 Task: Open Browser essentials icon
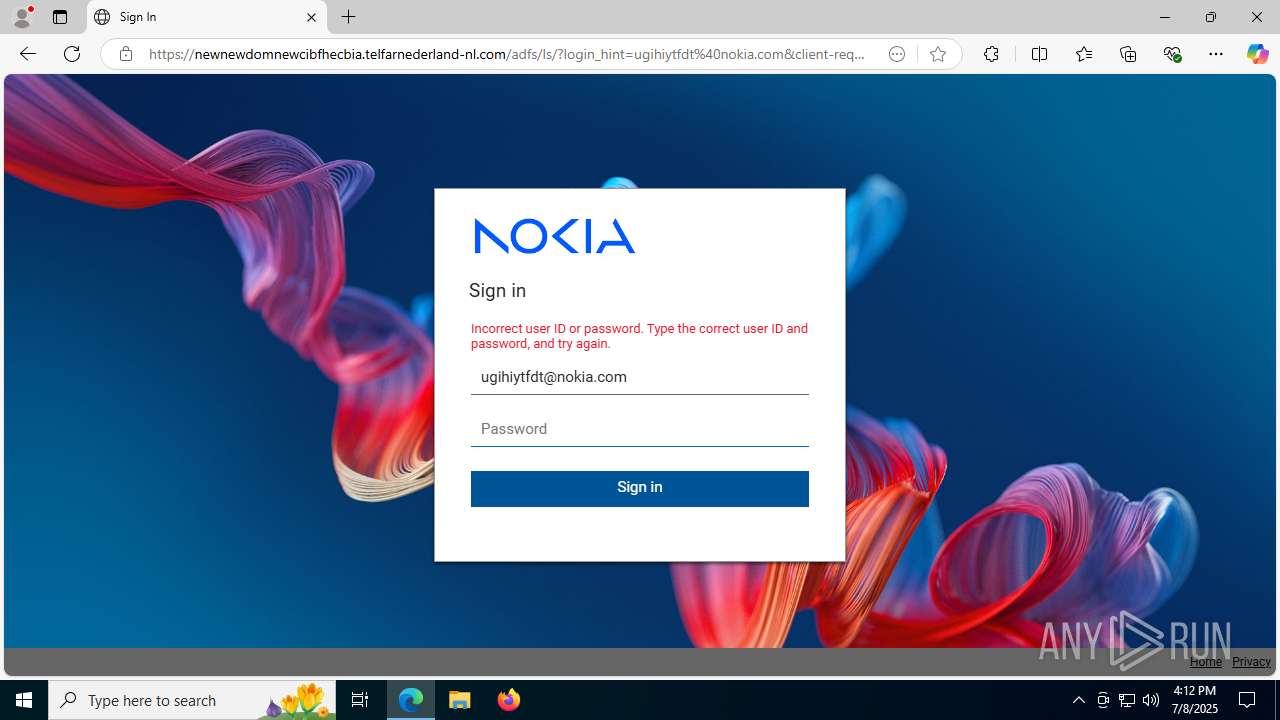(x=1172, y=54)
